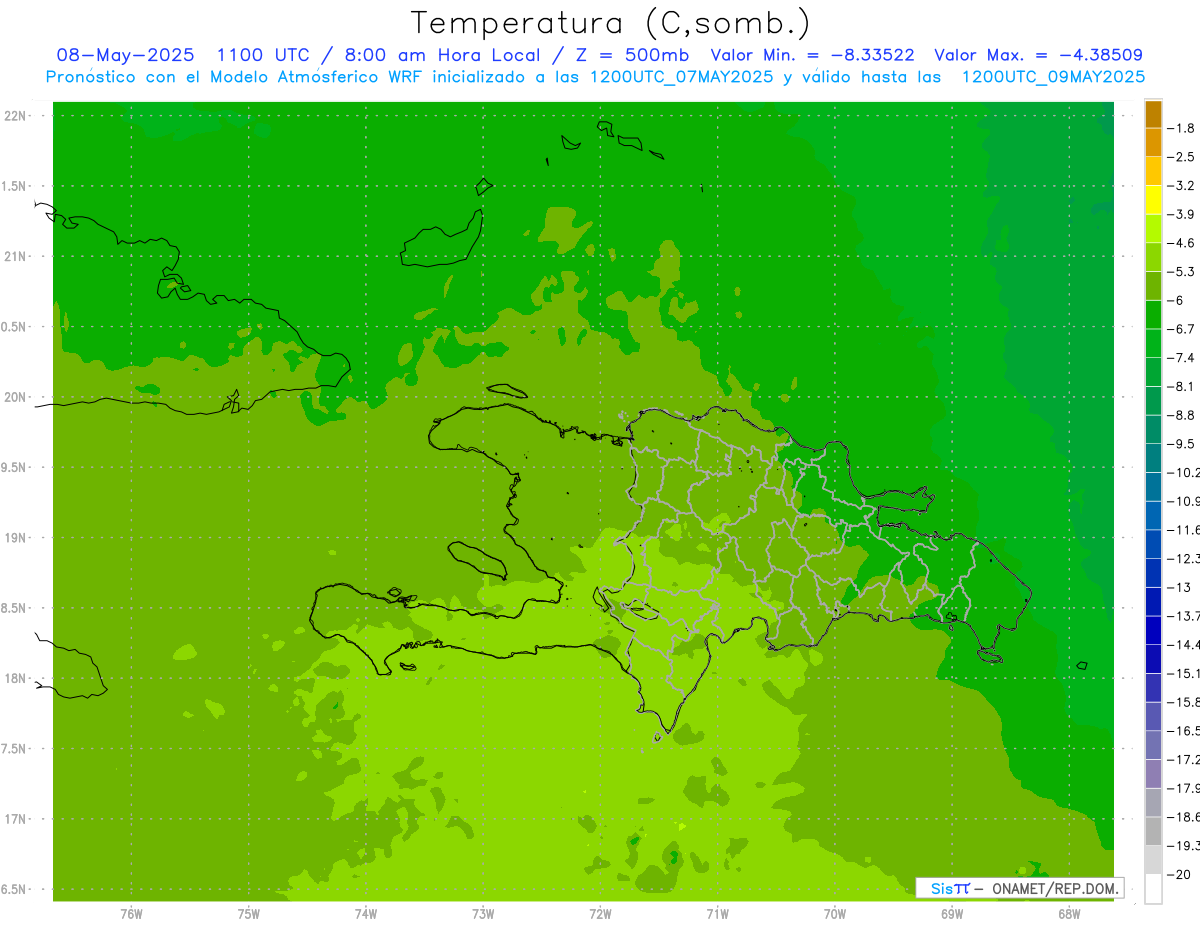The height and width of the screenshot is (927, 1200).
Task: Click the "-6" colorbar value
Action: [1176, 300]
